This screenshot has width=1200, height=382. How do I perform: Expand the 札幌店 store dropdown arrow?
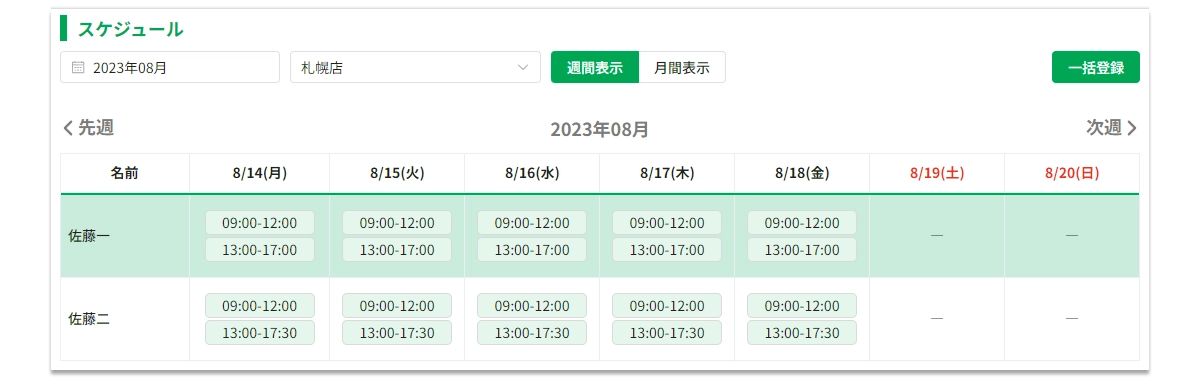pyautogui.click(x=523, y=68)
